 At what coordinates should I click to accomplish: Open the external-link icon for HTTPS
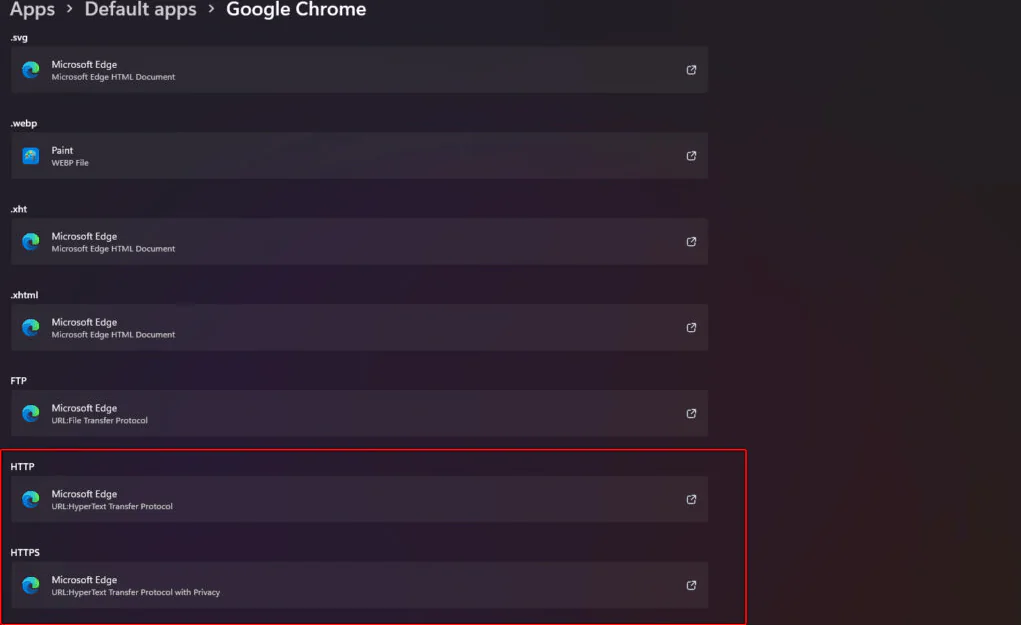(x=691, y=586)
